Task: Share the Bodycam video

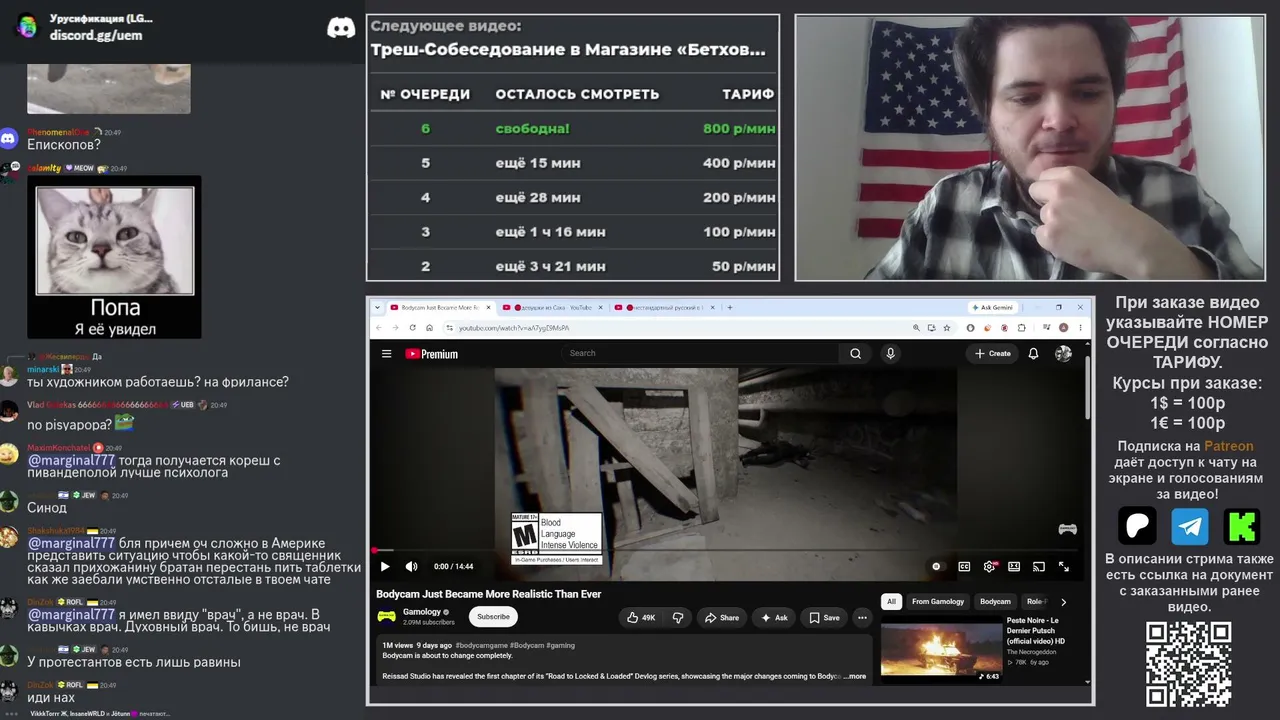Action: pos(722,617)
